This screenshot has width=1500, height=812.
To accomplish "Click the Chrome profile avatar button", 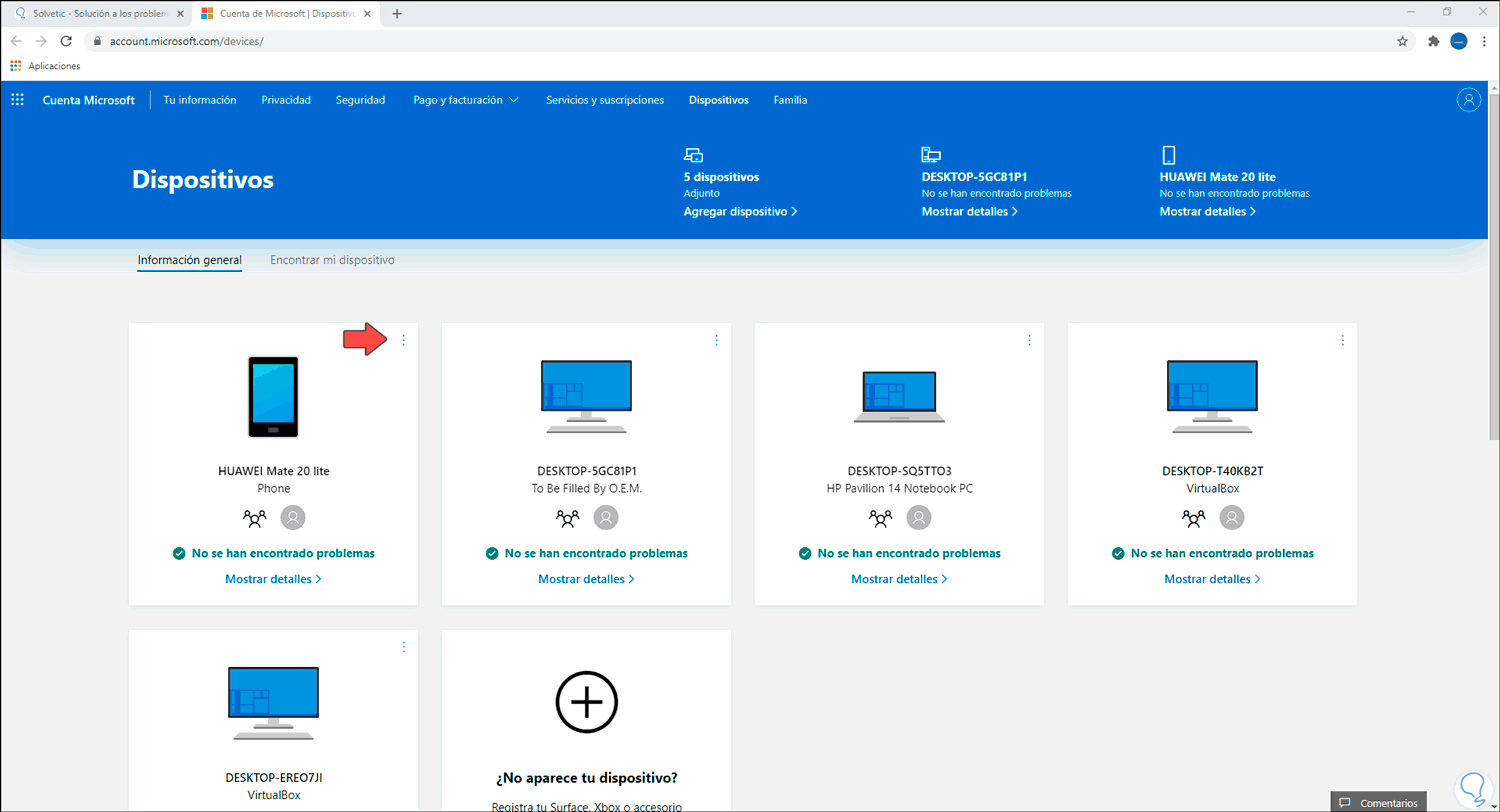I will click(1459, 41).
